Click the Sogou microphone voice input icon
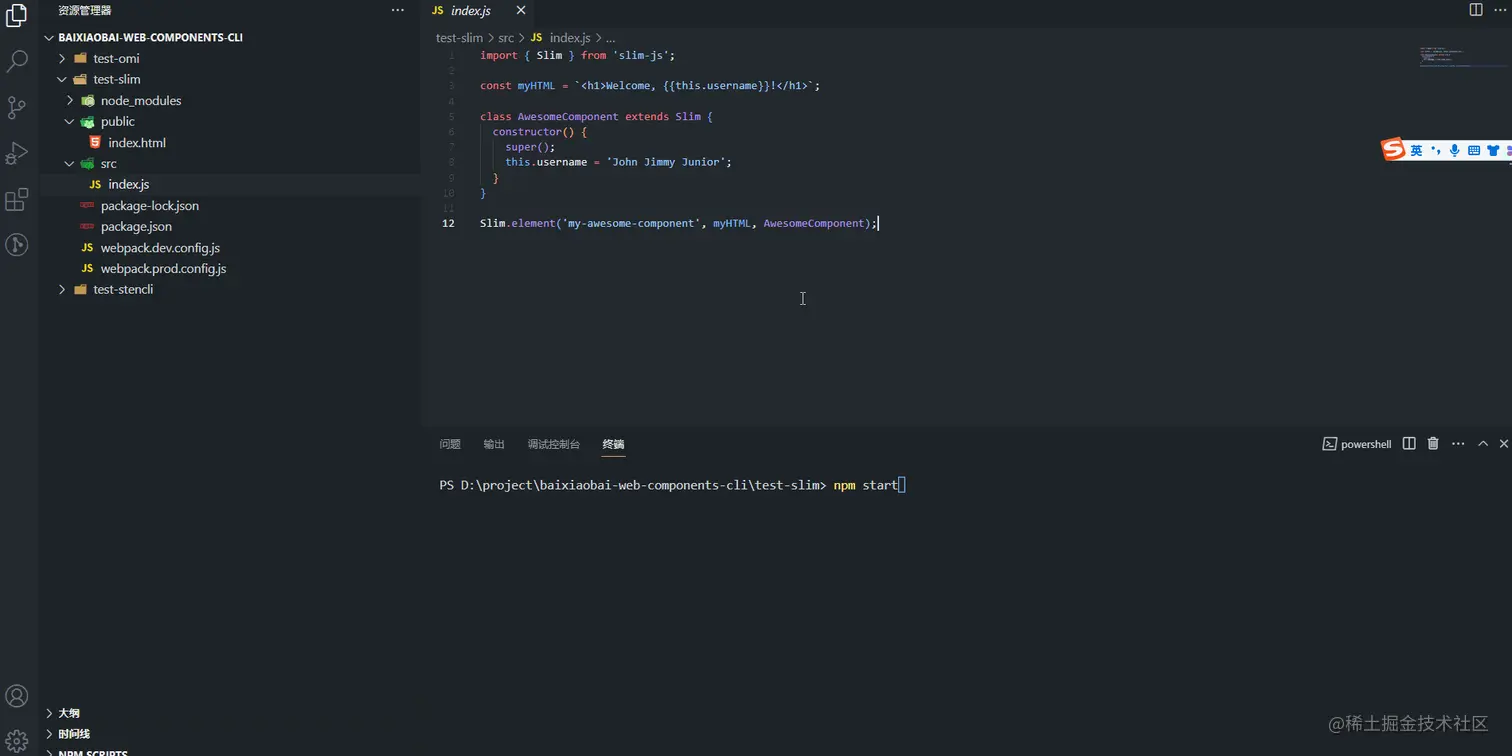 (1455, 150)
